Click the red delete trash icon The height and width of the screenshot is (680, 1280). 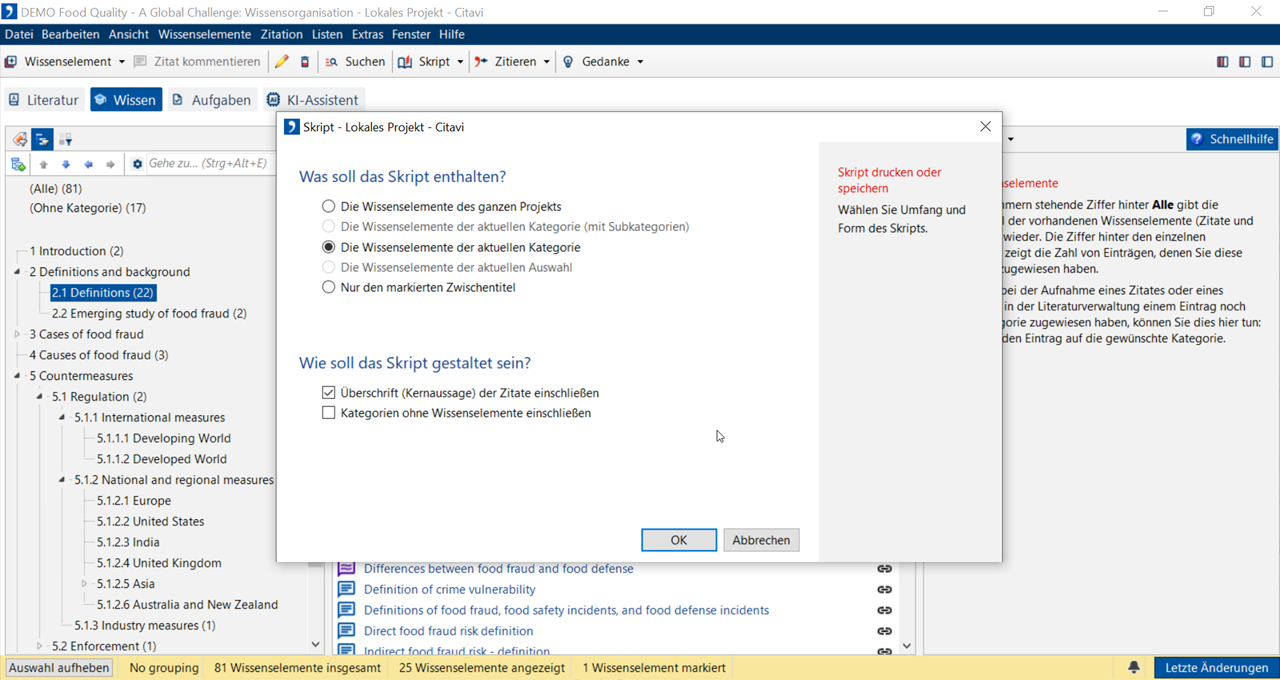[x=305, y=62]
